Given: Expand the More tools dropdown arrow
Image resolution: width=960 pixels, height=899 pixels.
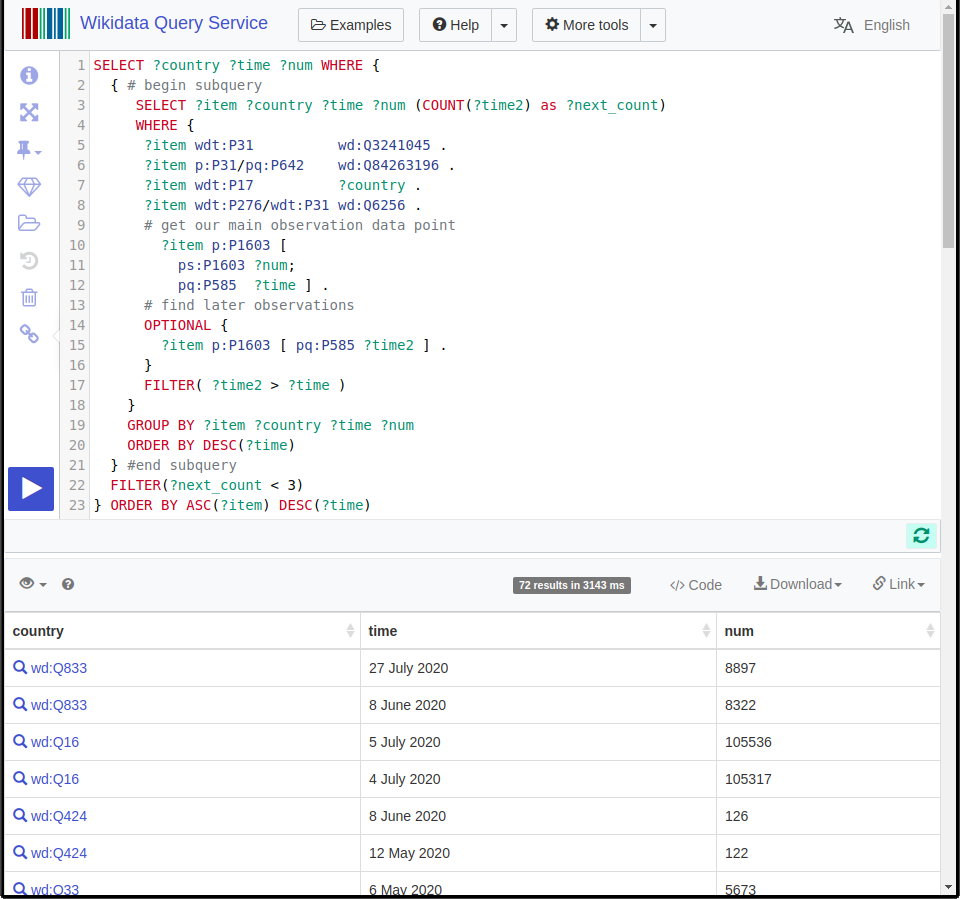Looking at the screenshot, I should [x=653, y=25].
